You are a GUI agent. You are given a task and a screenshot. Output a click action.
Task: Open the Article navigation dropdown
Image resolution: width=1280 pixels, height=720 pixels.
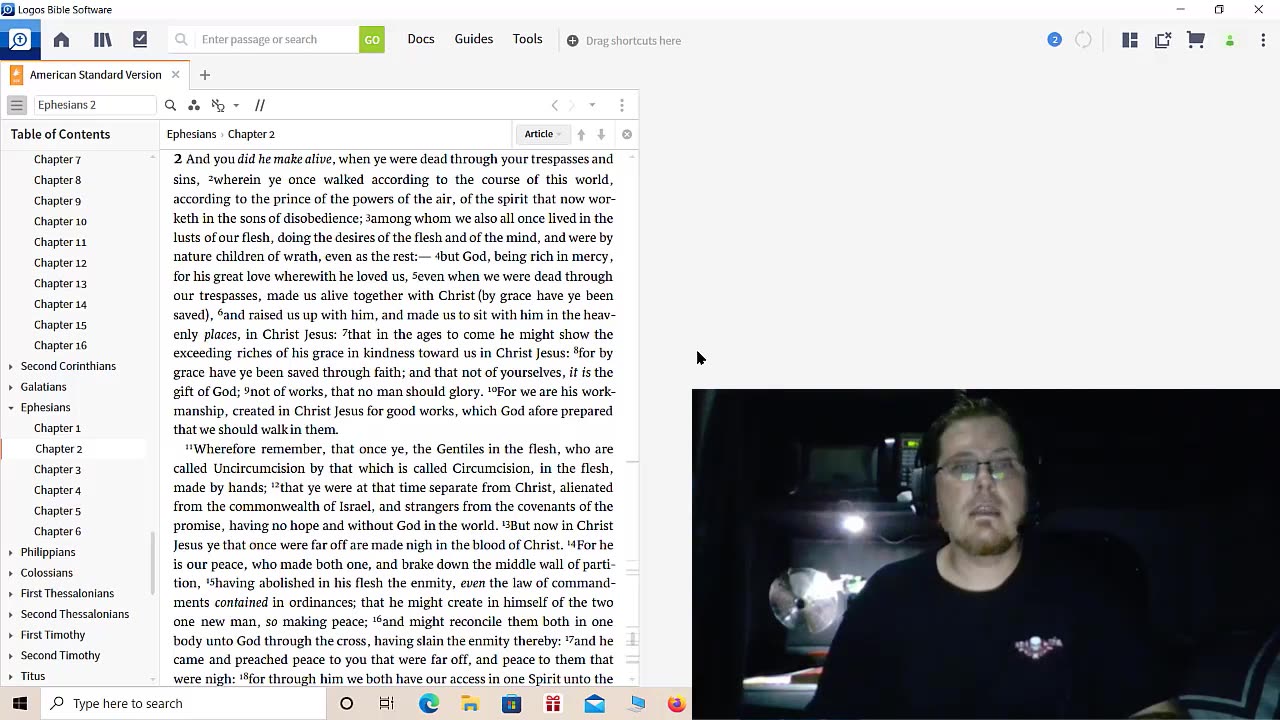tap(544, 134)
